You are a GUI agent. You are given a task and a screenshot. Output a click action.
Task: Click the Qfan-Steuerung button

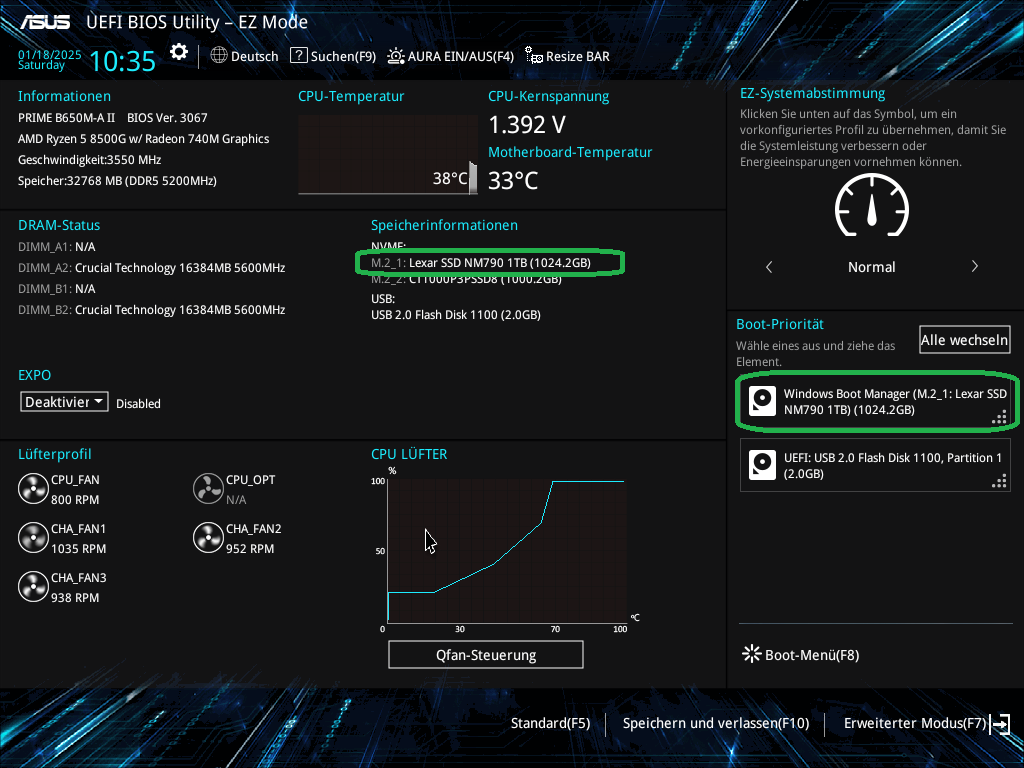(486, 654)
